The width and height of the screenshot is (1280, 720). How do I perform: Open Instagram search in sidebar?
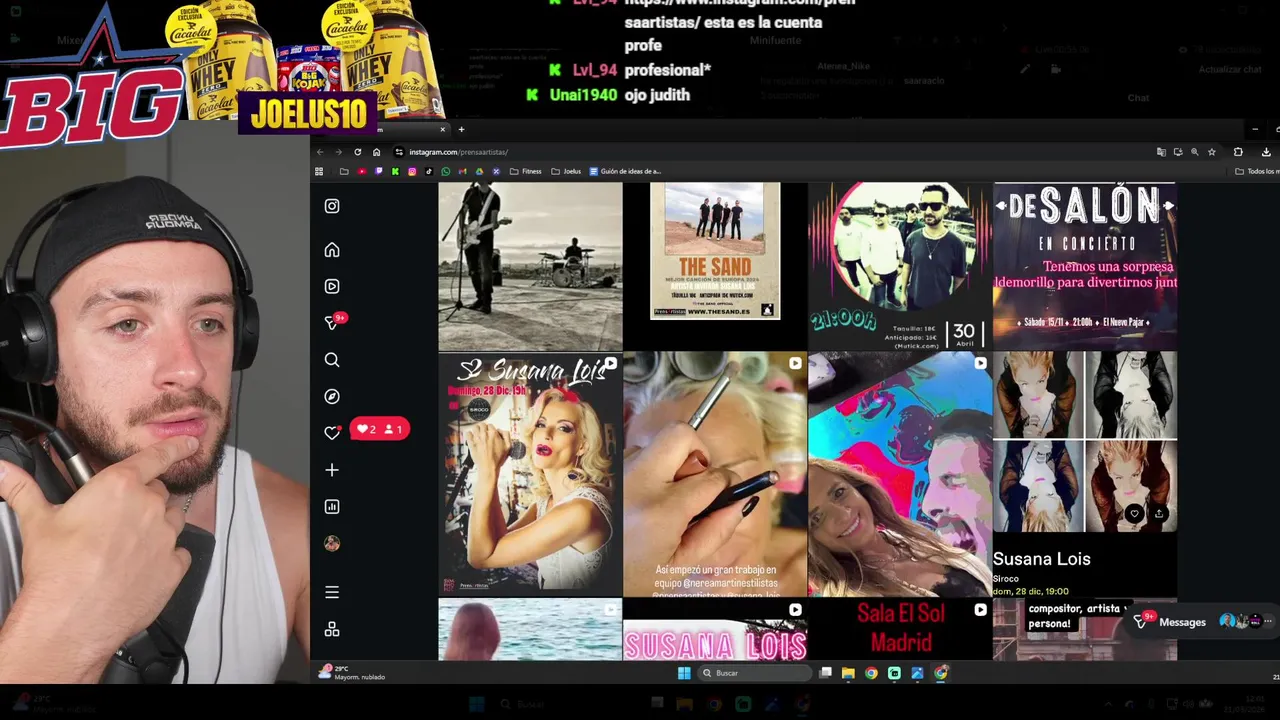tap(332, 360)
